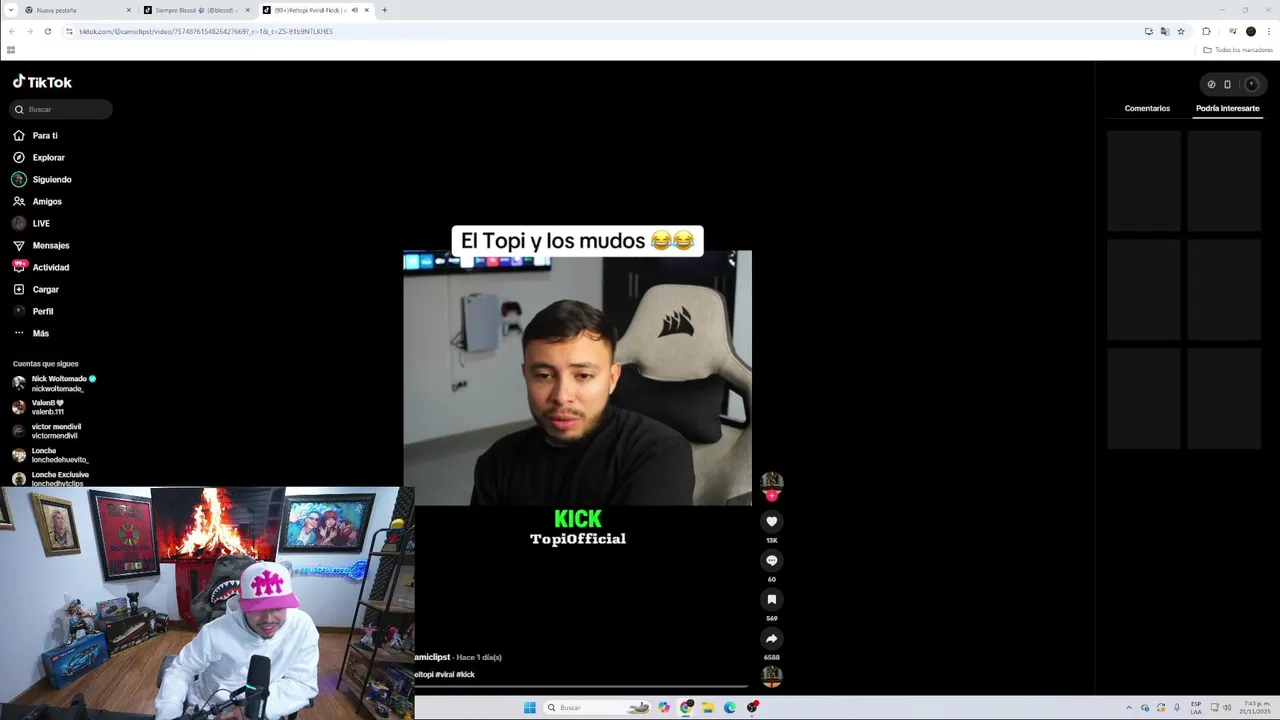Open the spinning sound disc icon
Image resolution: width=1280 pixels, height=720 pixels.
click(x=771, y=676)
